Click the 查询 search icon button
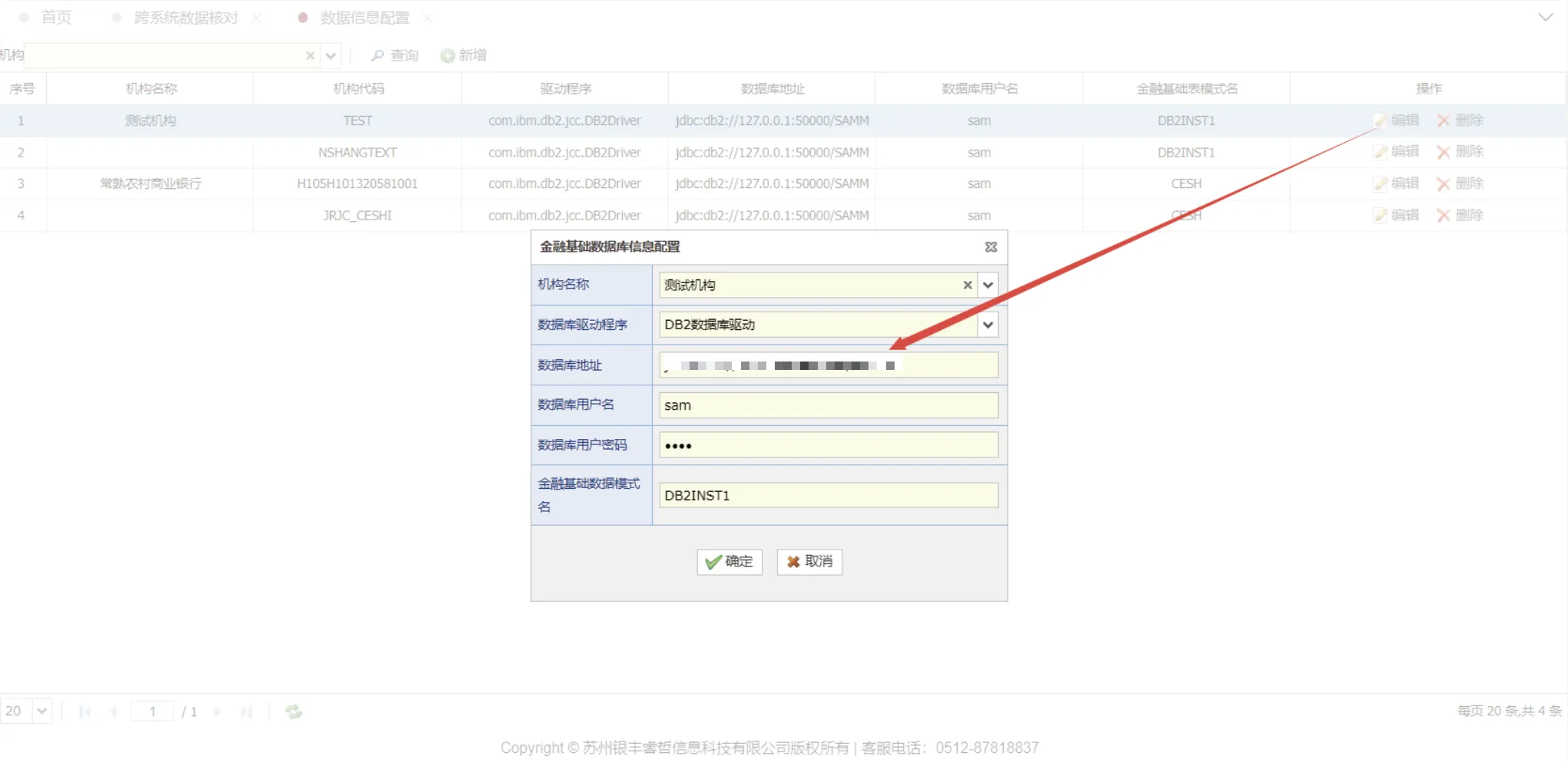1568x766 pixels. 395,55
